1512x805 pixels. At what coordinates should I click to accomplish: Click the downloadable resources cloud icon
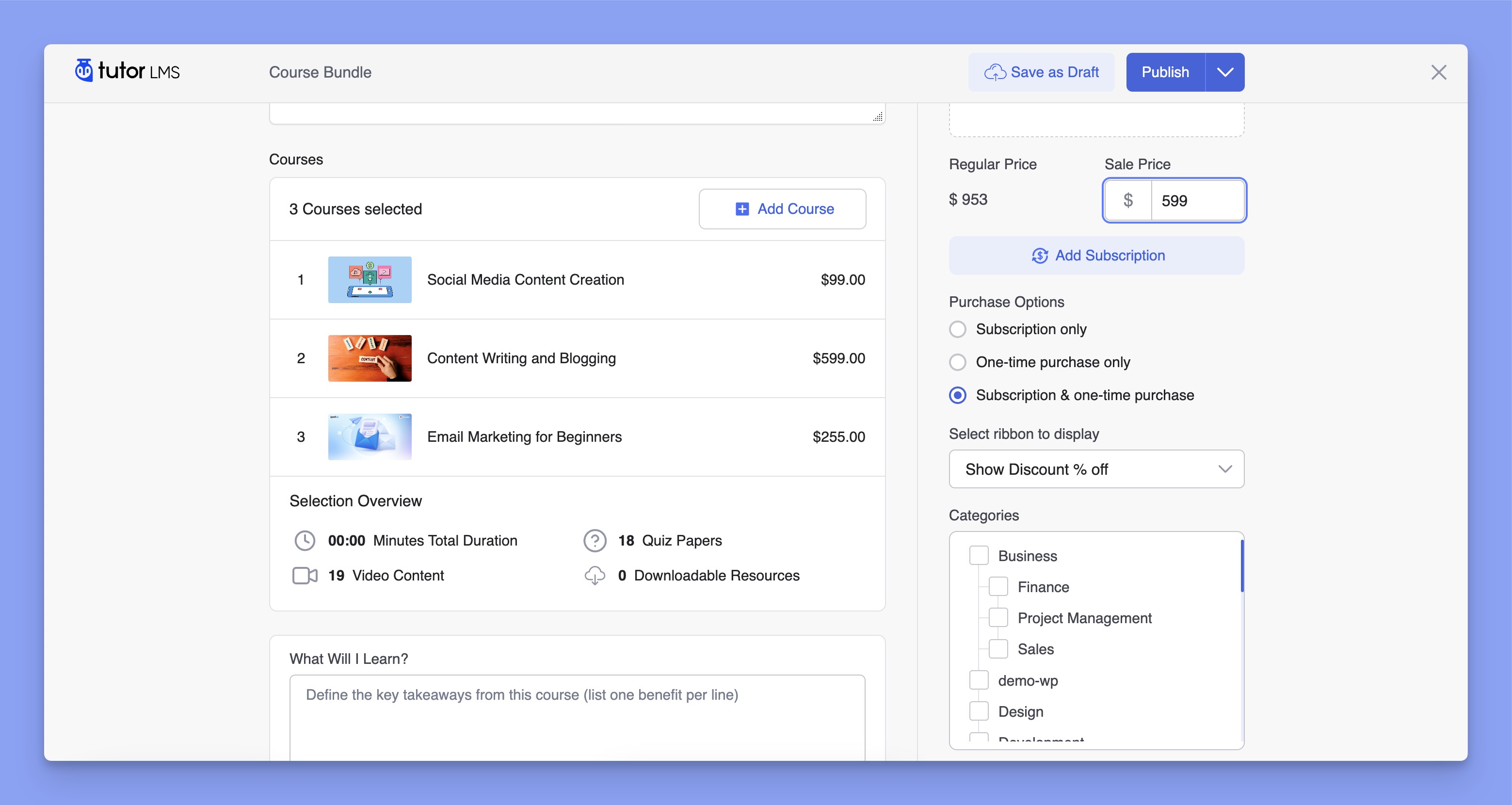(593, 576)
